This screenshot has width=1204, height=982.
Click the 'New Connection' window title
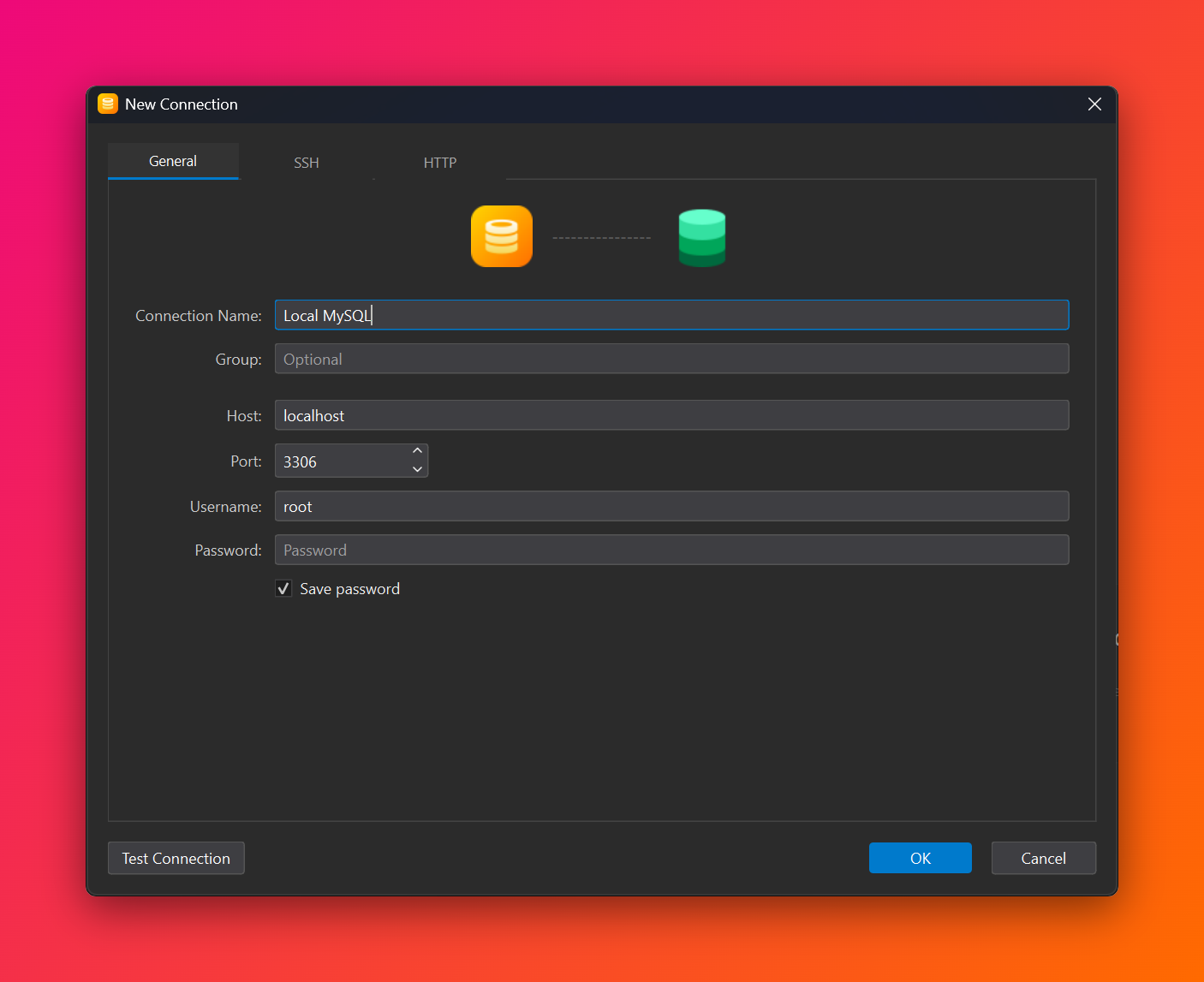[182, 104]
